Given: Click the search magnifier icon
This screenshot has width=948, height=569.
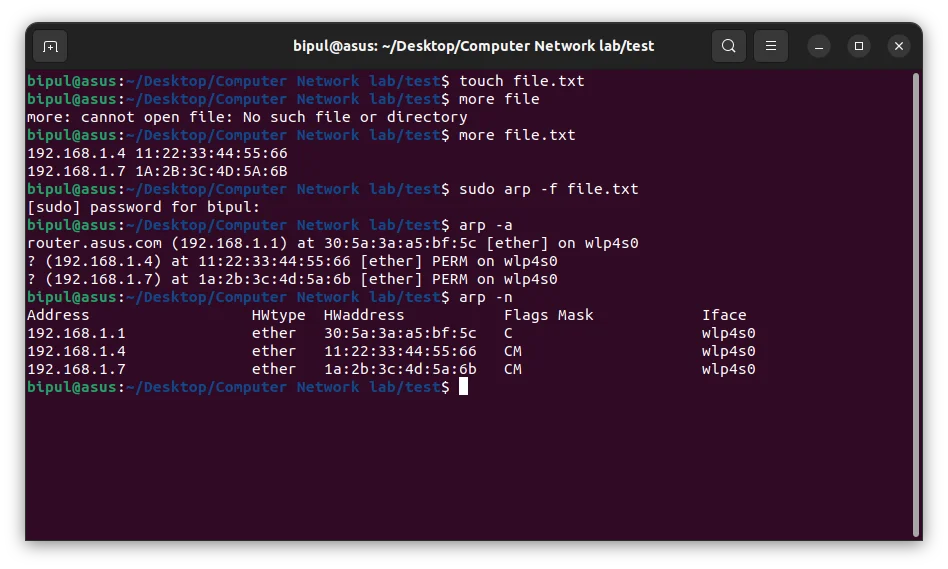Looking at the screenshot, I should coord(729,46).
